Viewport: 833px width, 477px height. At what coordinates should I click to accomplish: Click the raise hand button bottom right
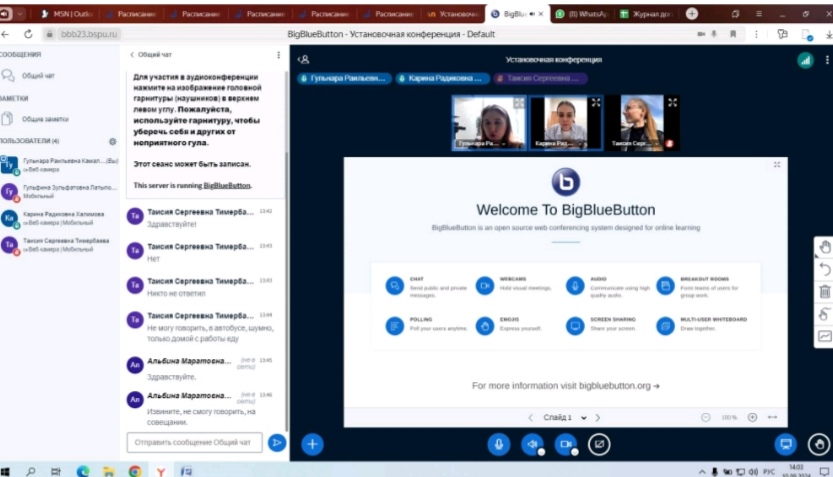(819, 444)
